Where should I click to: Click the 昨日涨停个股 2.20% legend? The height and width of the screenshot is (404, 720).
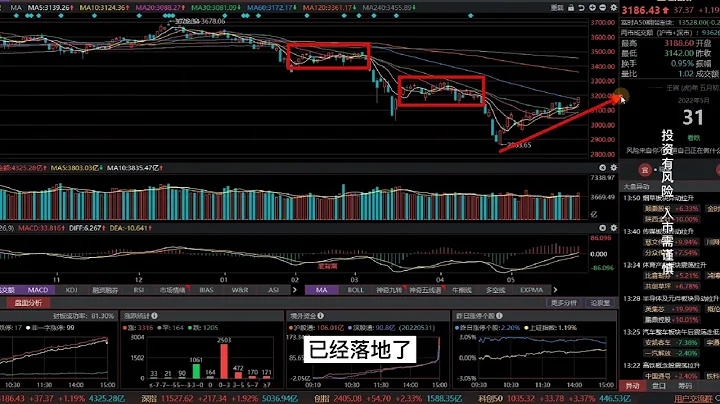pos(487,328)
